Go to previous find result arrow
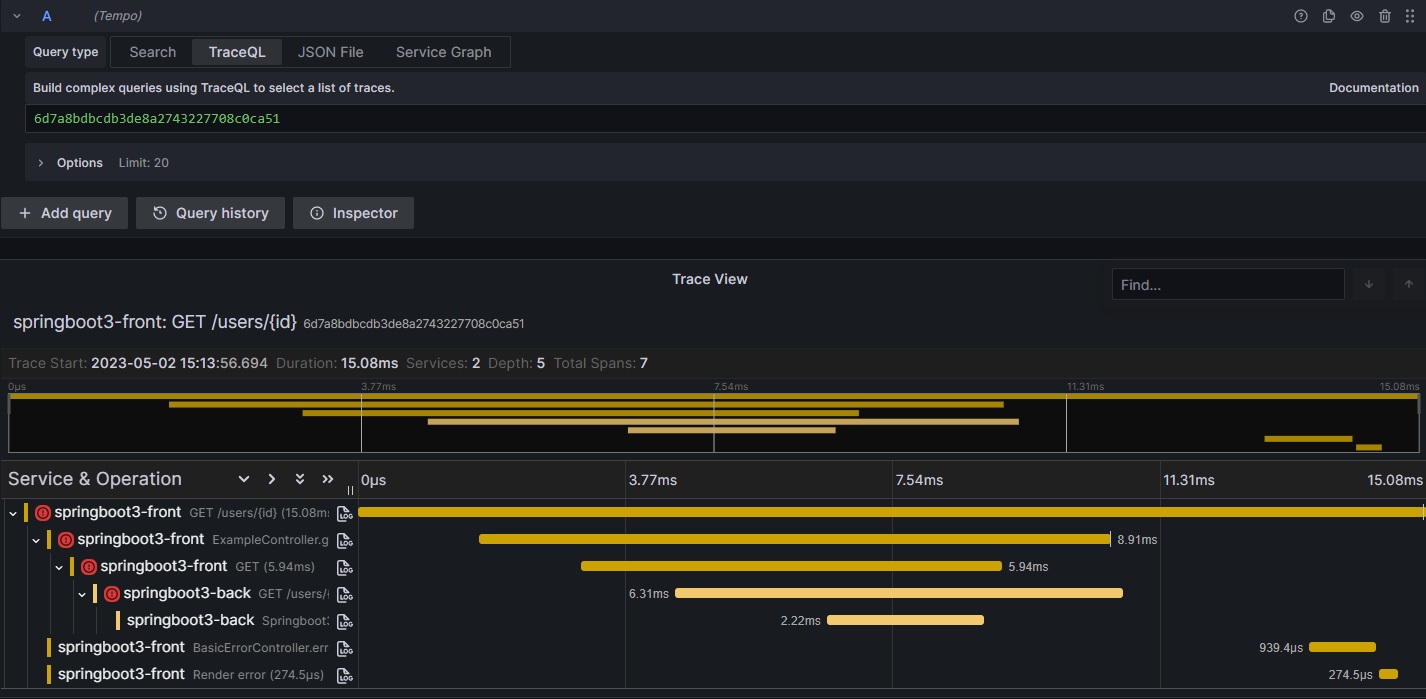This screenshot has height=699, width=1426. [x=1408, y=285]
